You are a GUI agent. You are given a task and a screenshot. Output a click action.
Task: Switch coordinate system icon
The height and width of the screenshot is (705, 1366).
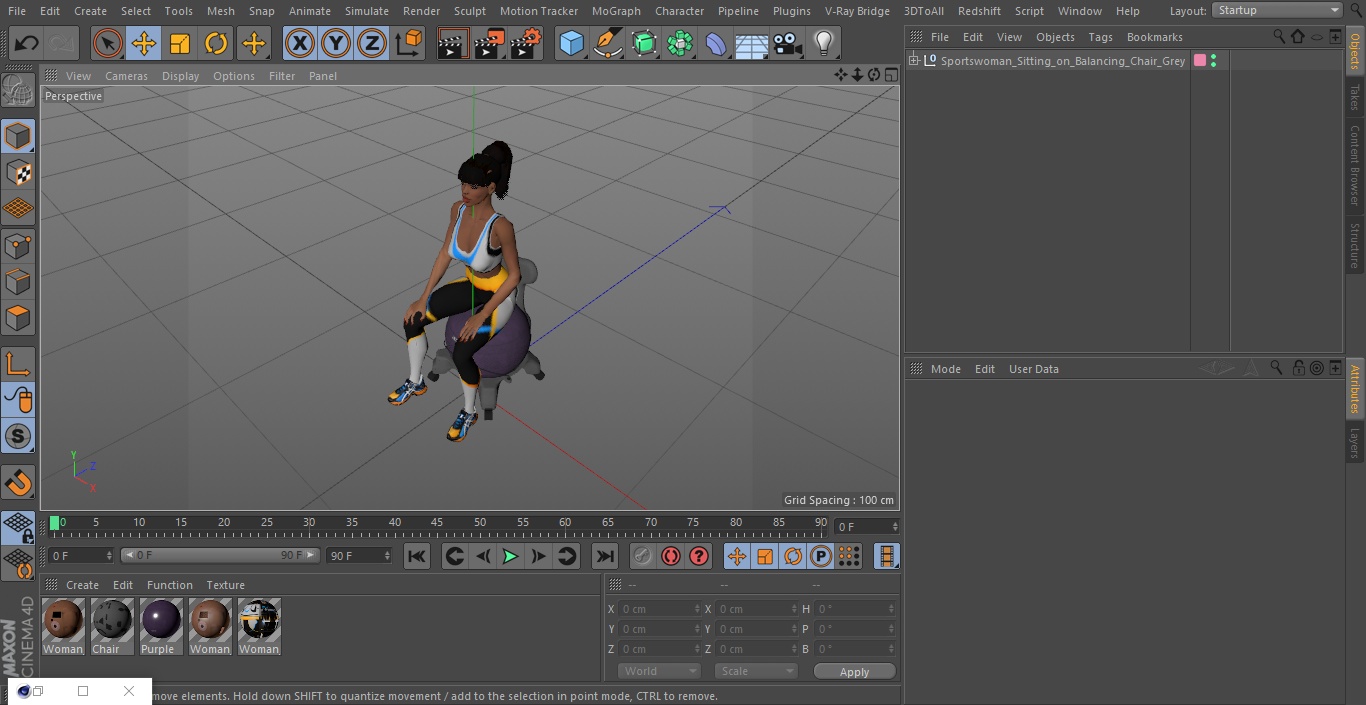(x=409, y=44)
